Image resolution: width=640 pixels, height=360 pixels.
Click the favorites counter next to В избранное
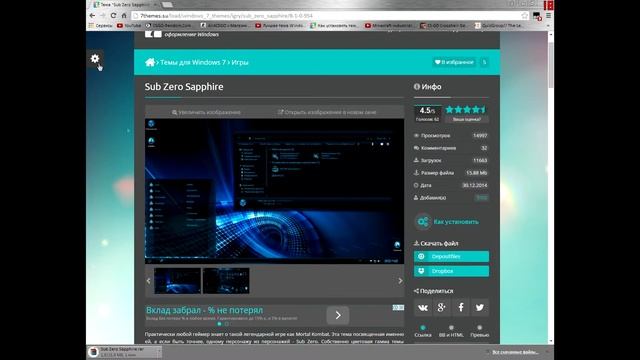click(484, 62)
